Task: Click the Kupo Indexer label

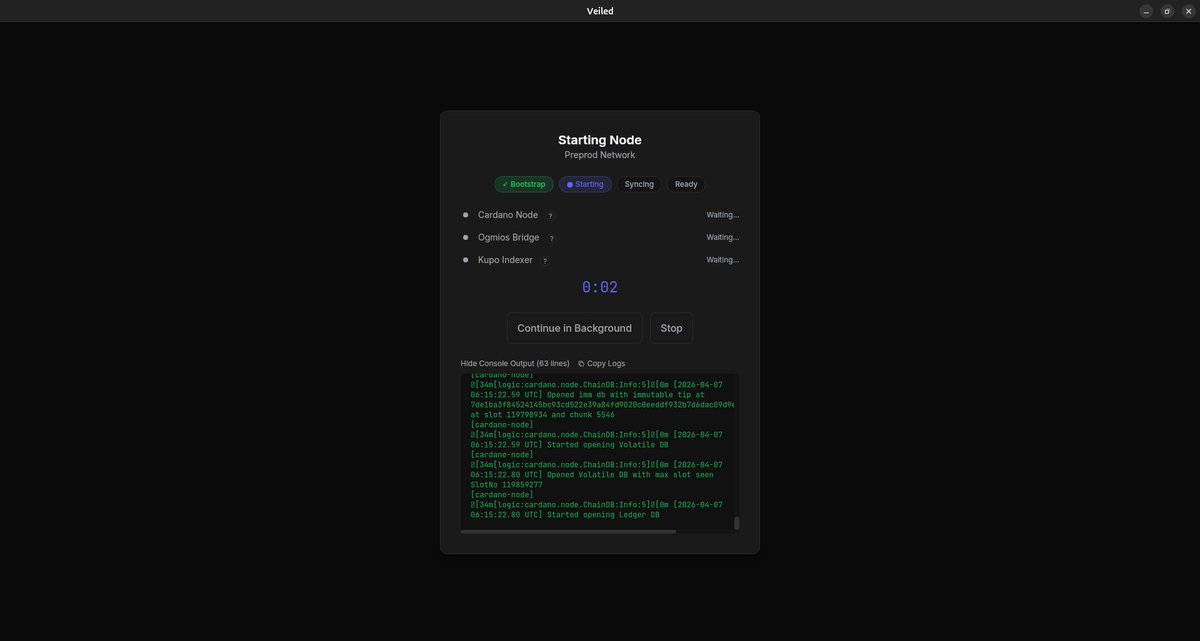Action: [505, 260]
